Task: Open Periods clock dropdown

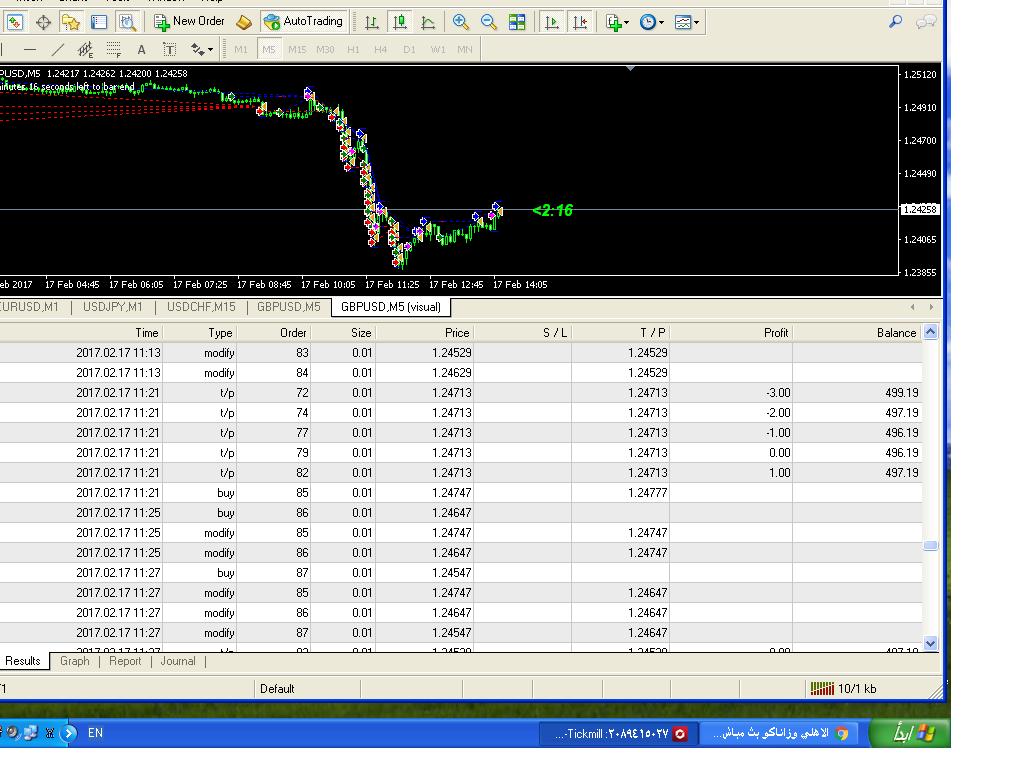Action: pos(651,22)
